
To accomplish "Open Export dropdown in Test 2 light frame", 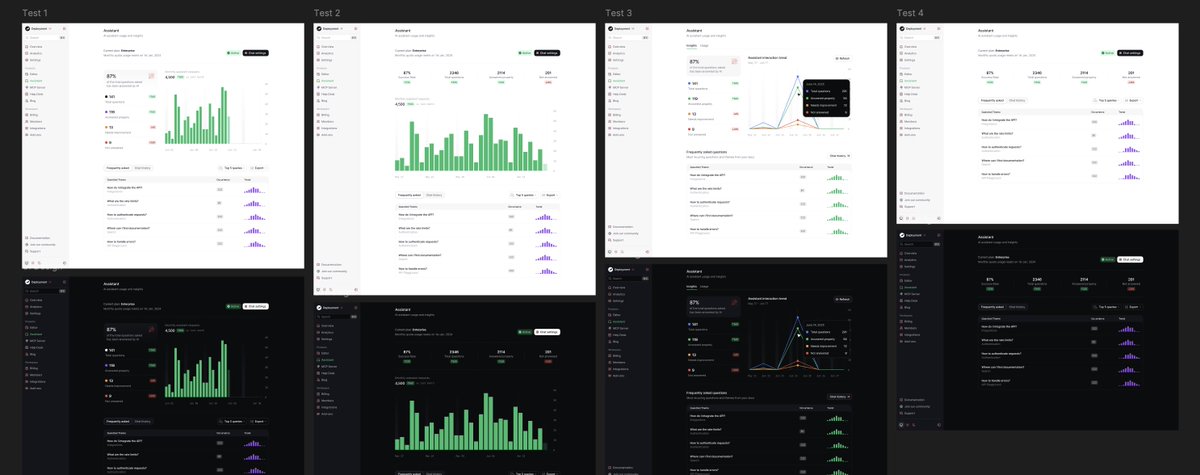I will point(550,195).
